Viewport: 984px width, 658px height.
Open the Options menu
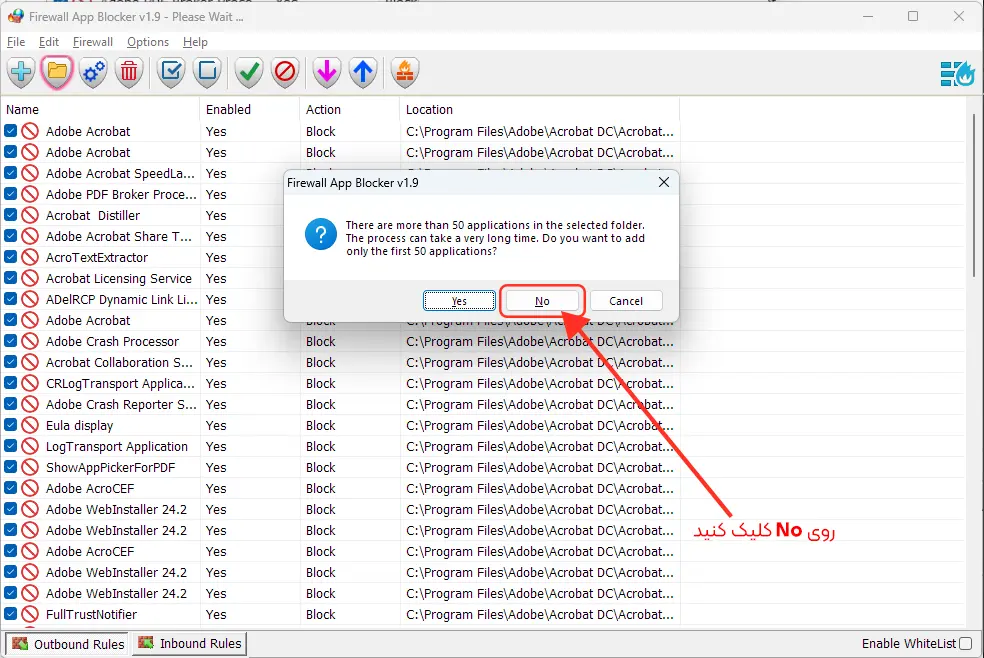pos(147,42)
